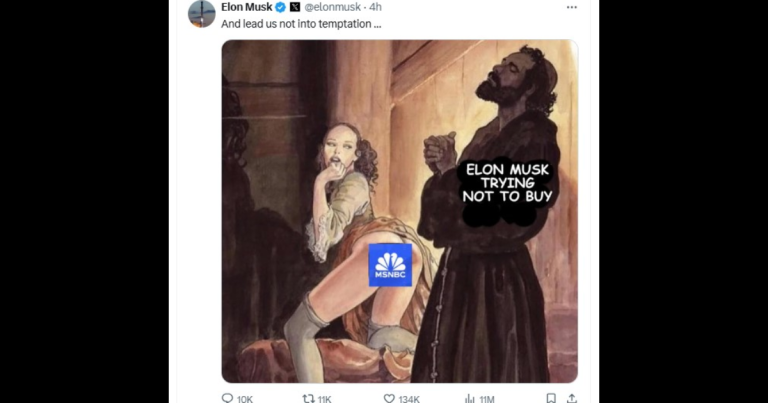
Task: Open the three-dot more options menu
Action: coord(572,7)
